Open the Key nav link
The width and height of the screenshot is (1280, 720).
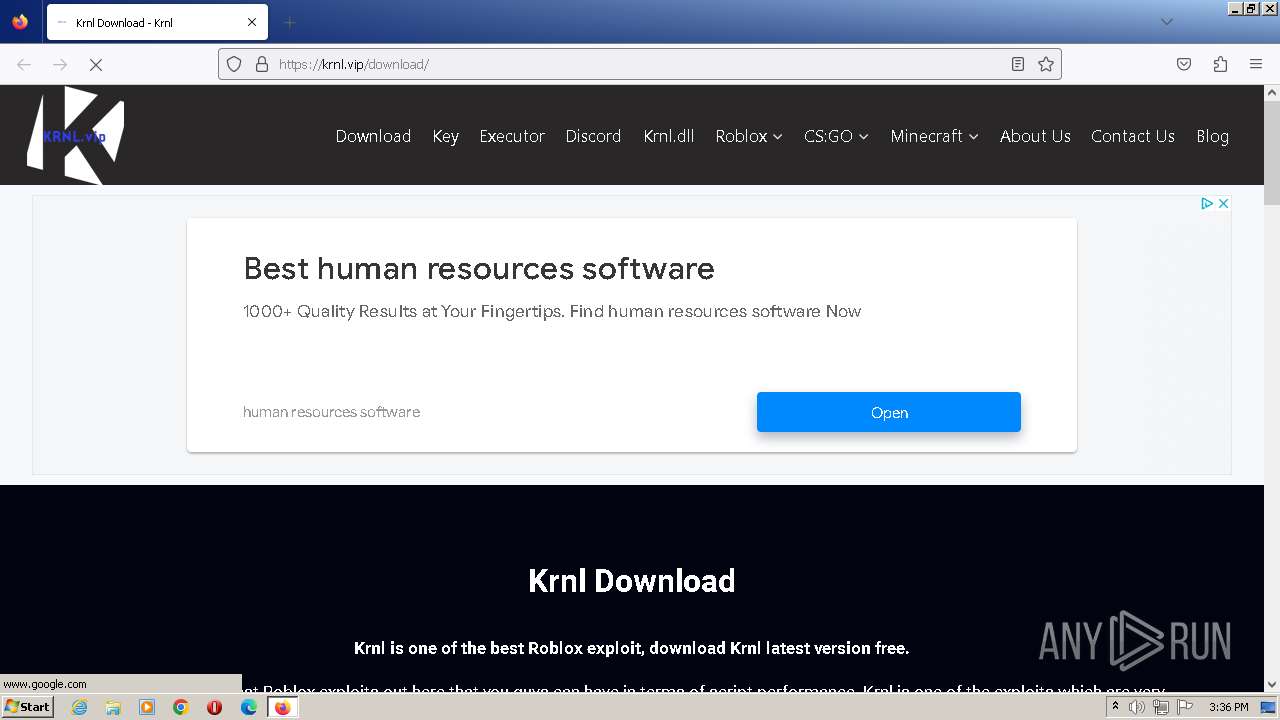tap(446, 136)
